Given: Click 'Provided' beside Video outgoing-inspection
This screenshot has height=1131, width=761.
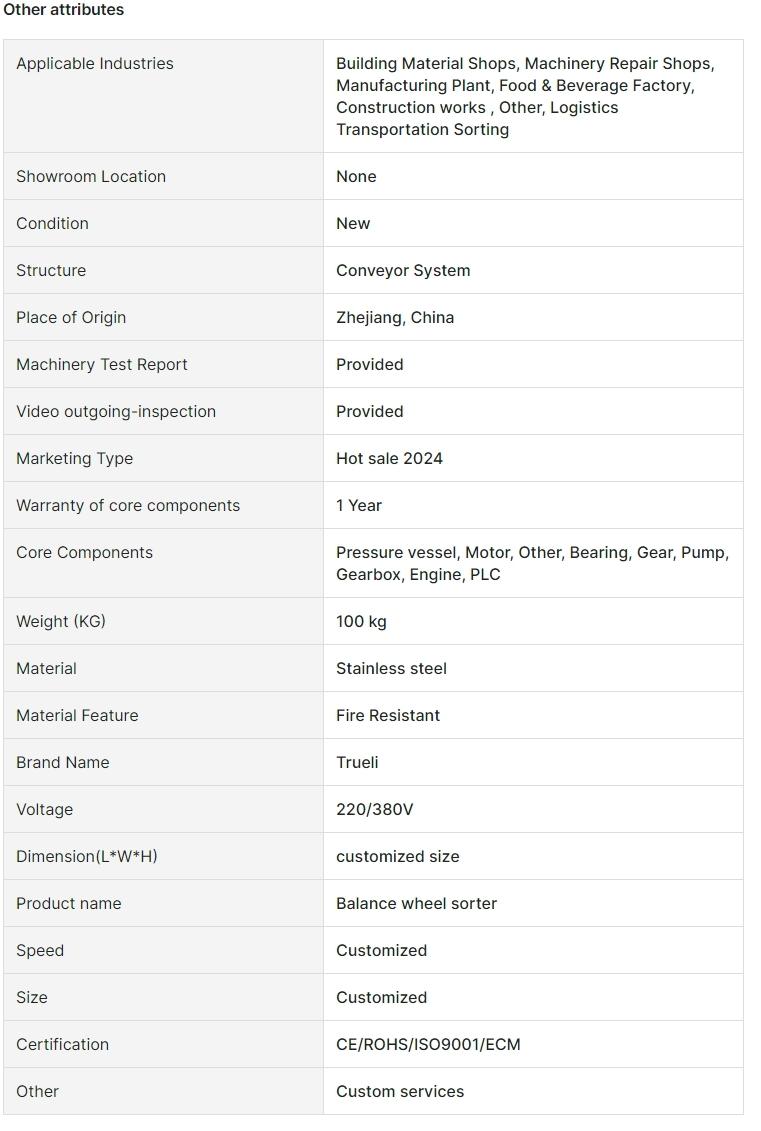Looking at the screenshot, I should (370, 412).
